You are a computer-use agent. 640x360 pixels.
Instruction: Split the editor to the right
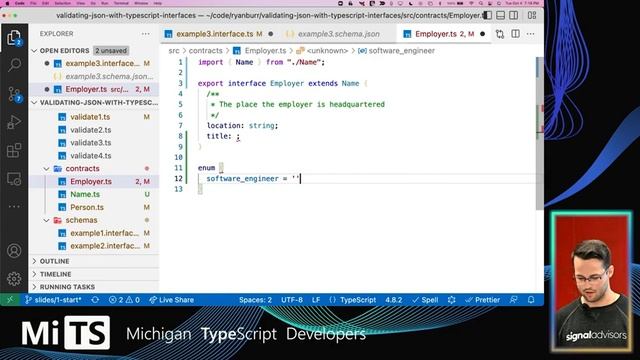click(x=516, y=34)
